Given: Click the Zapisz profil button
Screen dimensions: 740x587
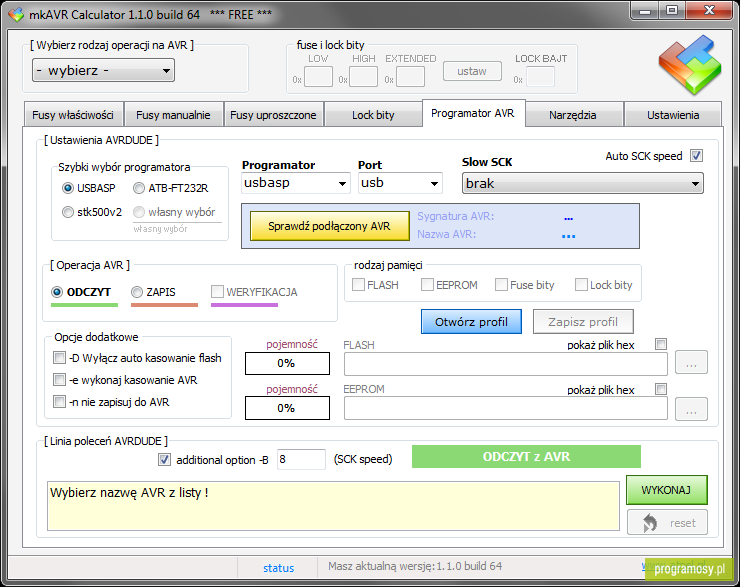Looking at the screenshot, I should 583,322.
